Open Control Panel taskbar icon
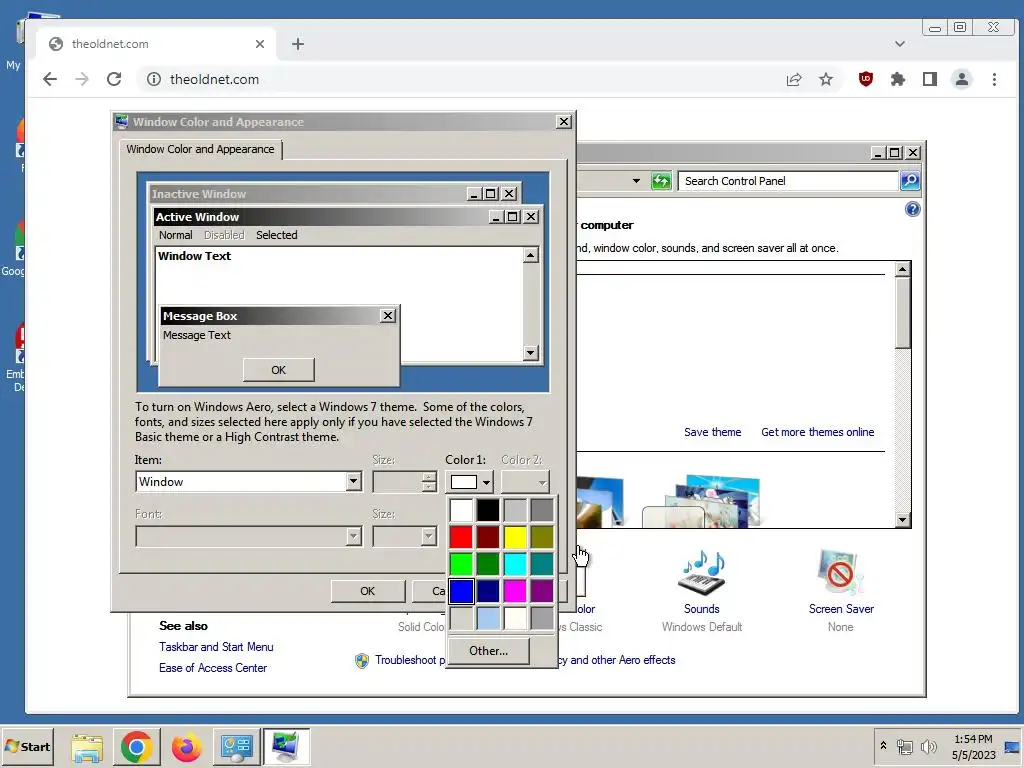Screen dimensions: 1024x768 point(236,747)
